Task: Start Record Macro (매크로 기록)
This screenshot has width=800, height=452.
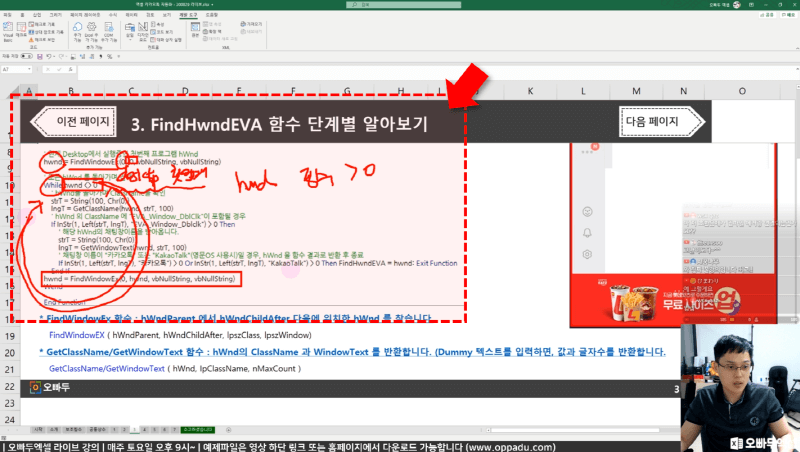Action: tap(42, 24)
